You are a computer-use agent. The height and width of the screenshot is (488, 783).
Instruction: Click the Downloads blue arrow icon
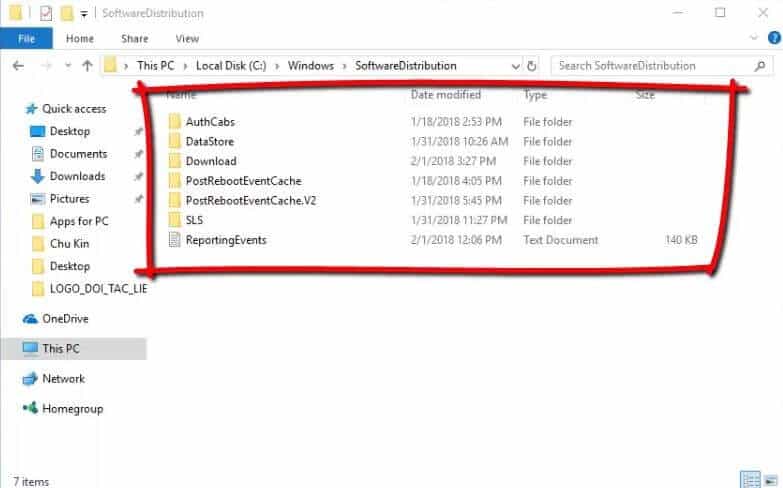[x=37, y=176]
